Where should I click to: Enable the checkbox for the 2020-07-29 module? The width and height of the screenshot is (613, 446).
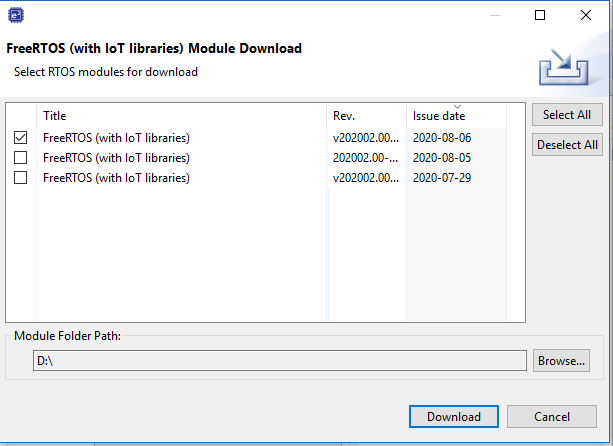[21, 178]
